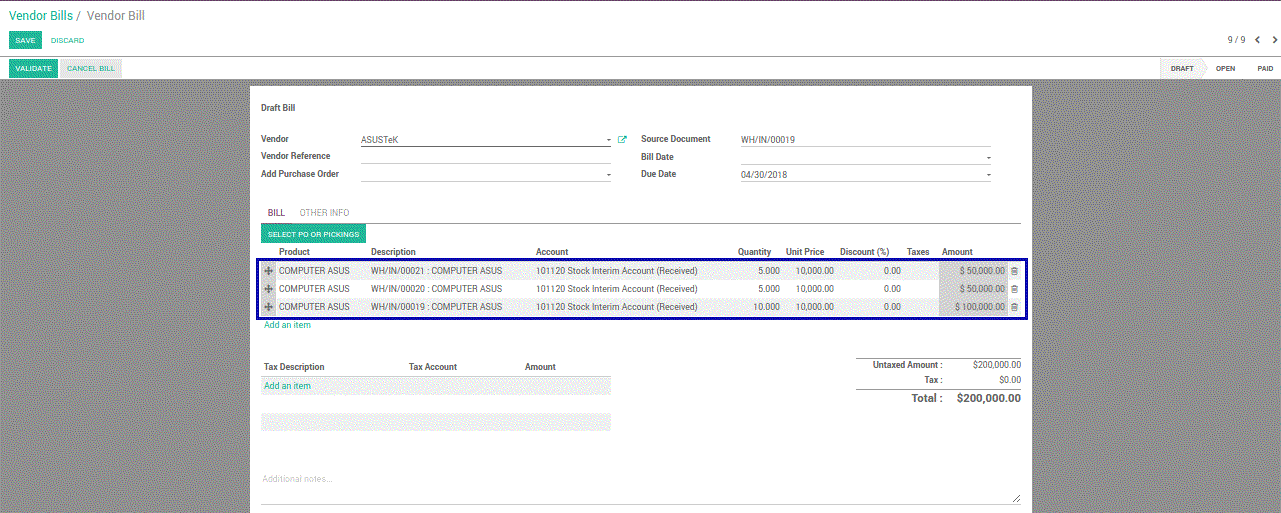Image resolution: width=1281 pixels, height=513 pixels.
Task: Open the Bill Date picker arrow
Action: pos(988,157)
